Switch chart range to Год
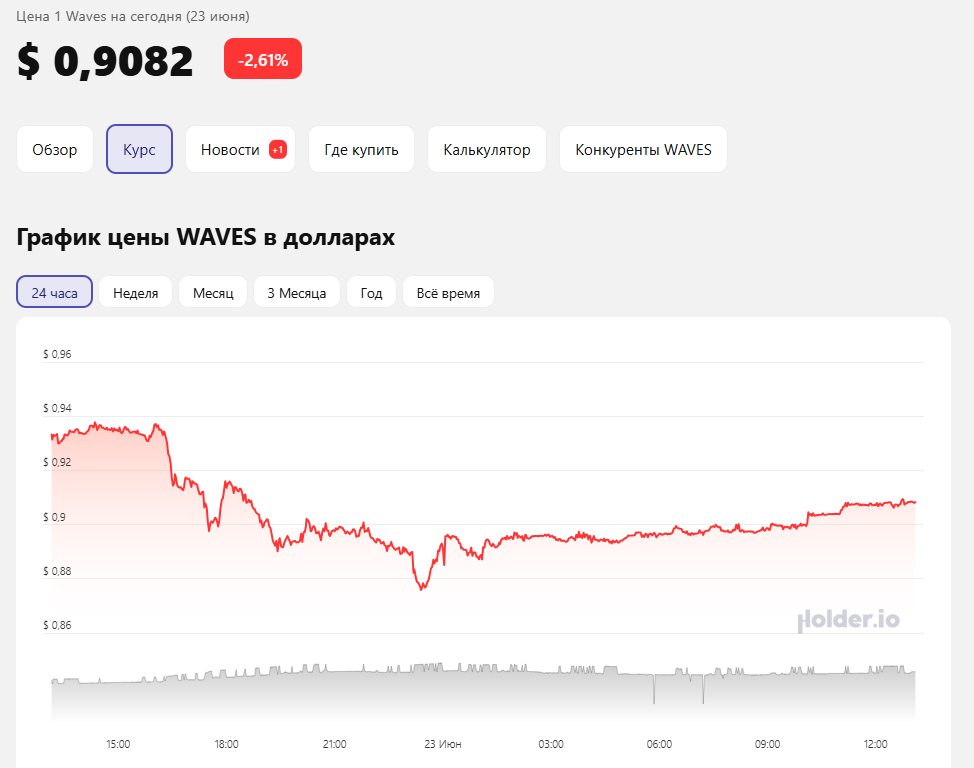The image size is (974, 768). click(x=371, y=292)
